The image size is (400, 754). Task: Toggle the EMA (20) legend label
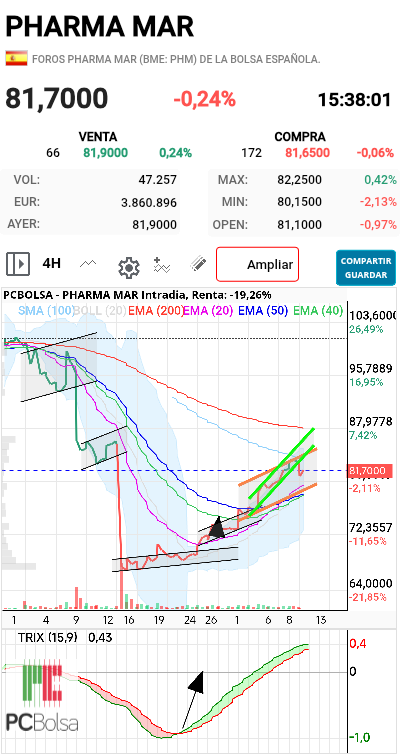pos(208,311)
